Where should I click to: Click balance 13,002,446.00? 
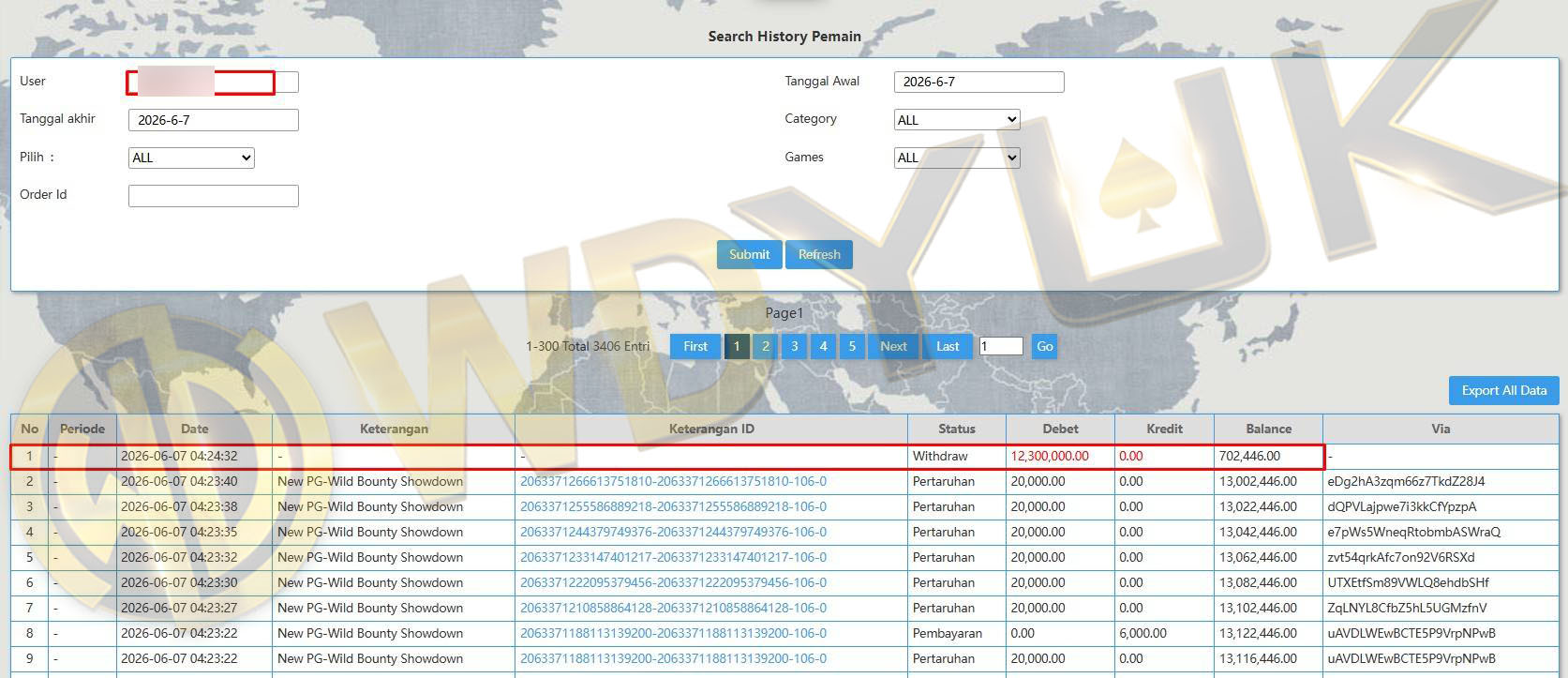click(1258, 481)
